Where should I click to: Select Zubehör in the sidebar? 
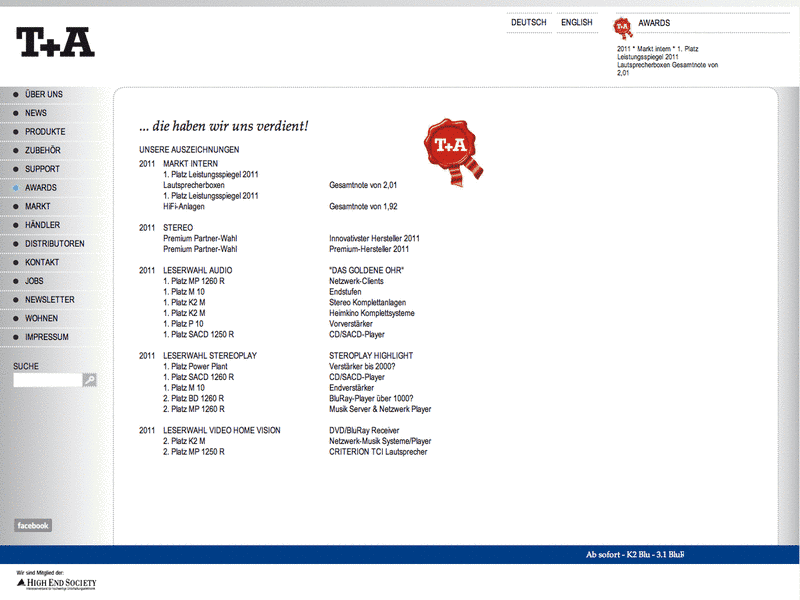42,150
